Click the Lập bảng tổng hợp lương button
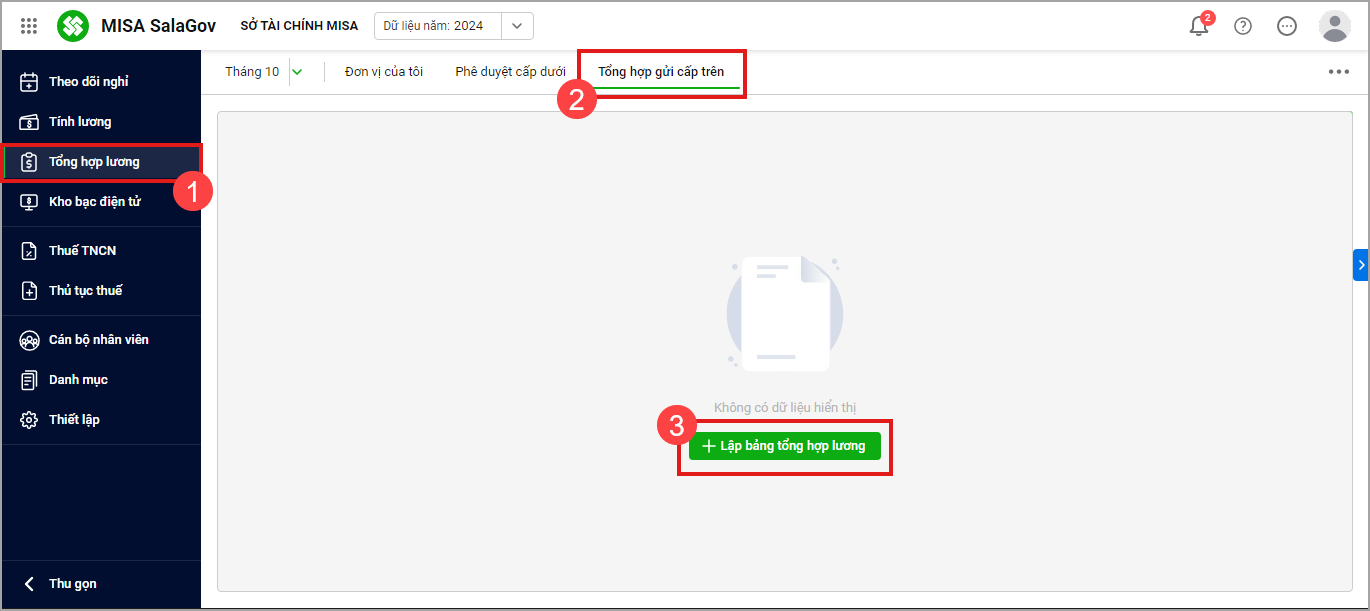 784,446
